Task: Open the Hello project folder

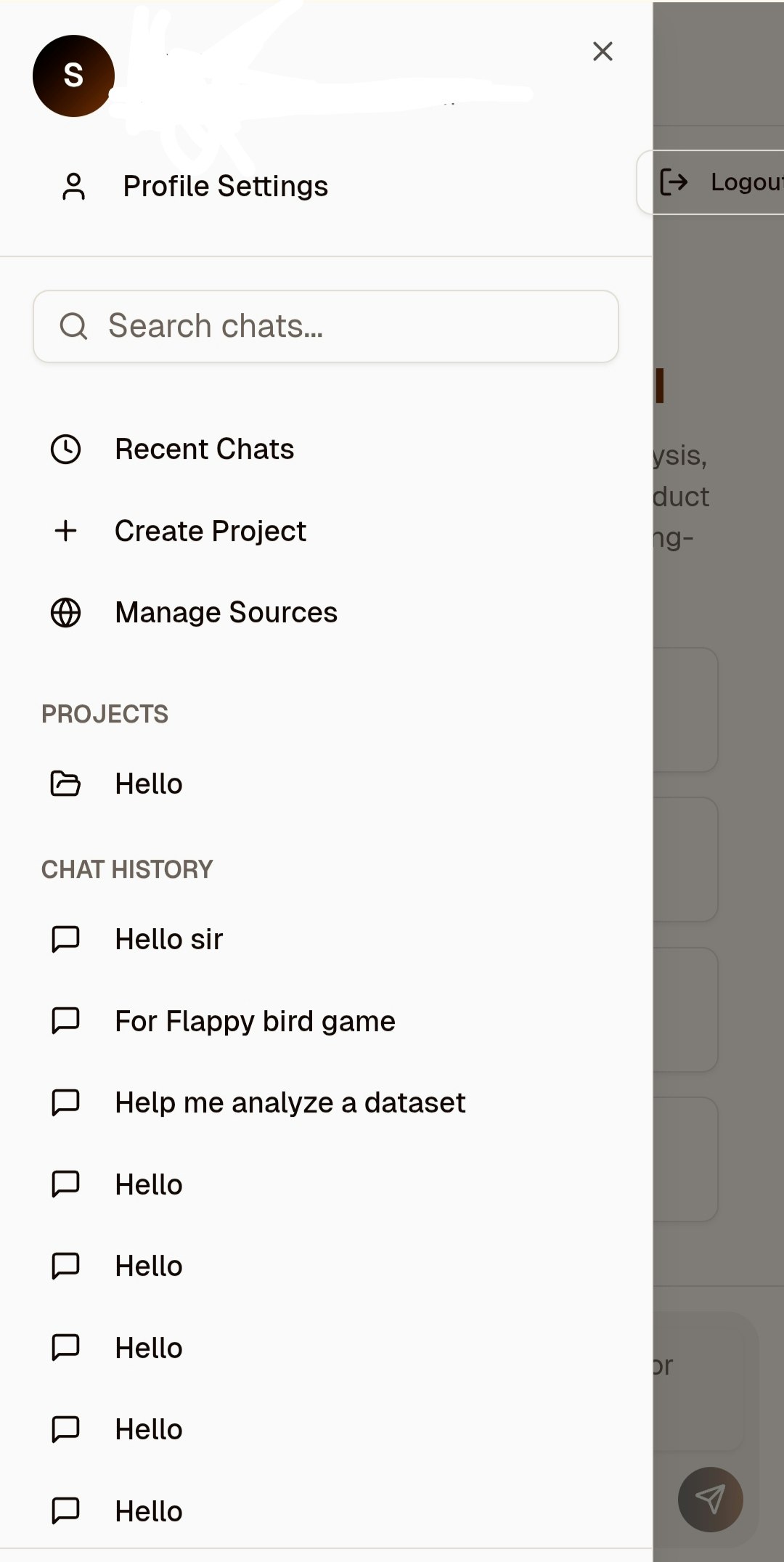Action: [149, 784]
